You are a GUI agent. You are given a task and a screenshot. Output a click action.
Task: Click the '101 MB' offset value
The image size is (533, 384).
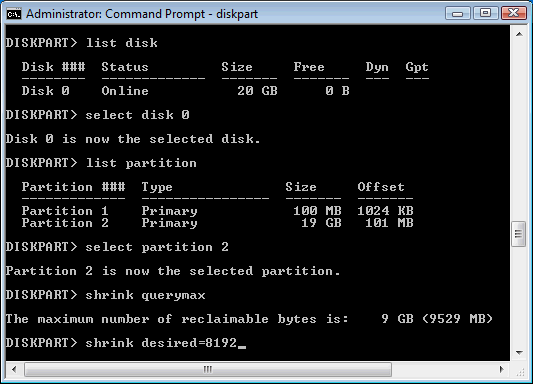(x=389, y=223)
